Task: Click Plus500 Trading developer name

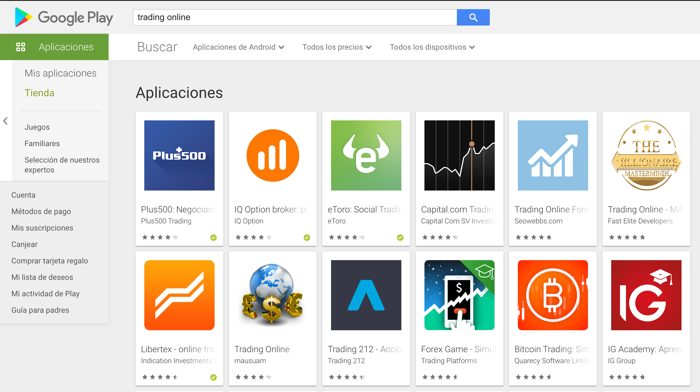Action: click(x=166, y=221)
